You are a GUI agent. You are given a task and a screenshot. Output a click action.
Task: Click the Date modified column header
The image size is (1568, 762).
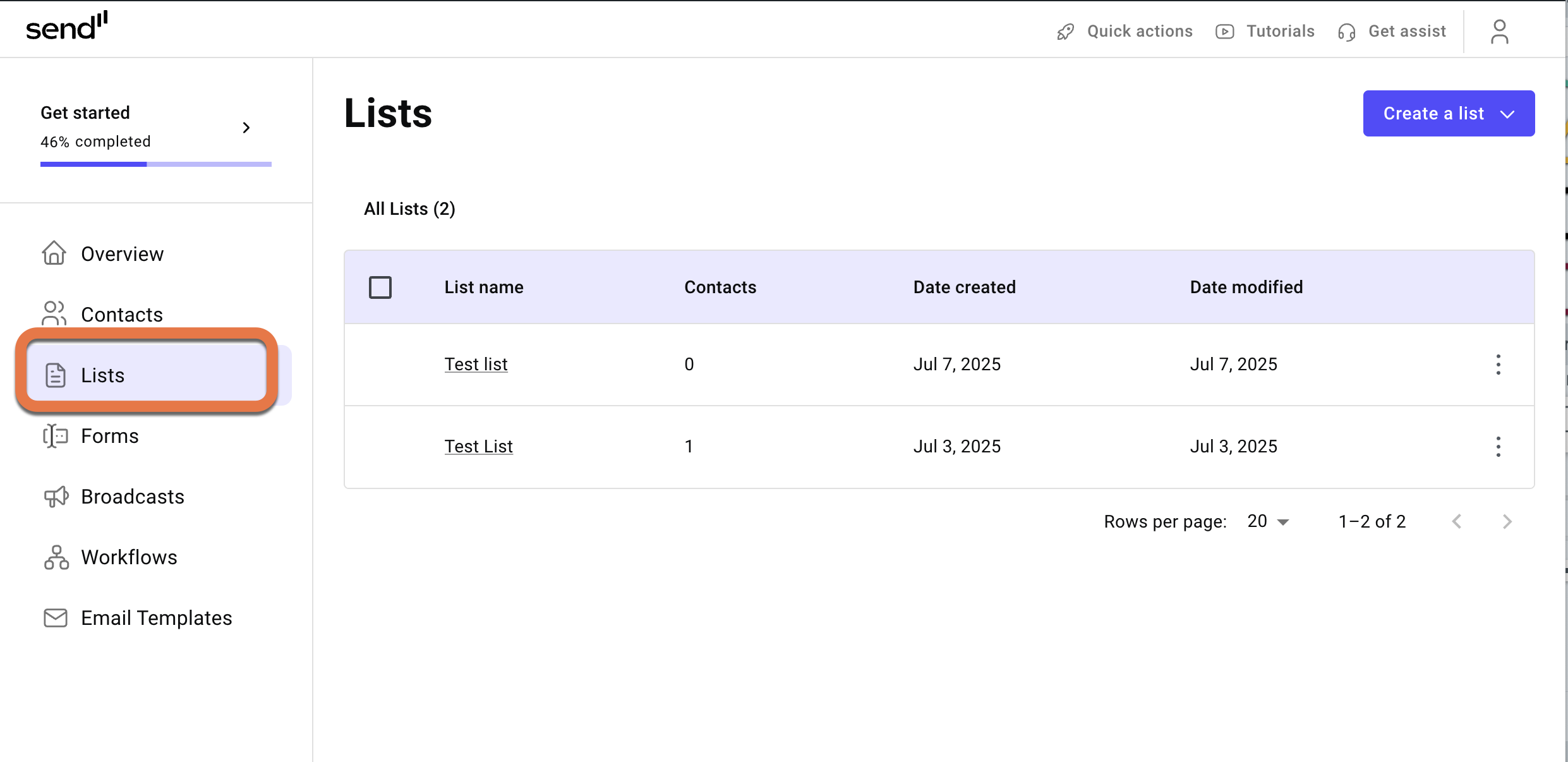pyautogui.click(x=1246, y=287)
